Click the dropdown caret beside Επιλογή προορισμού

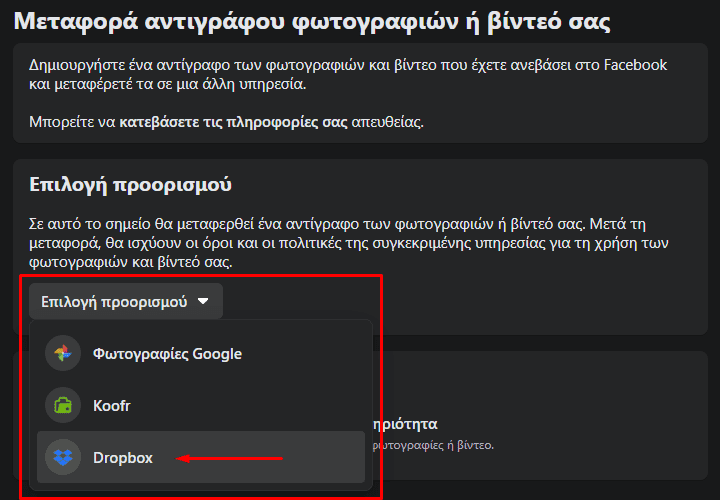pyautogui.click(x=203, y=301)
